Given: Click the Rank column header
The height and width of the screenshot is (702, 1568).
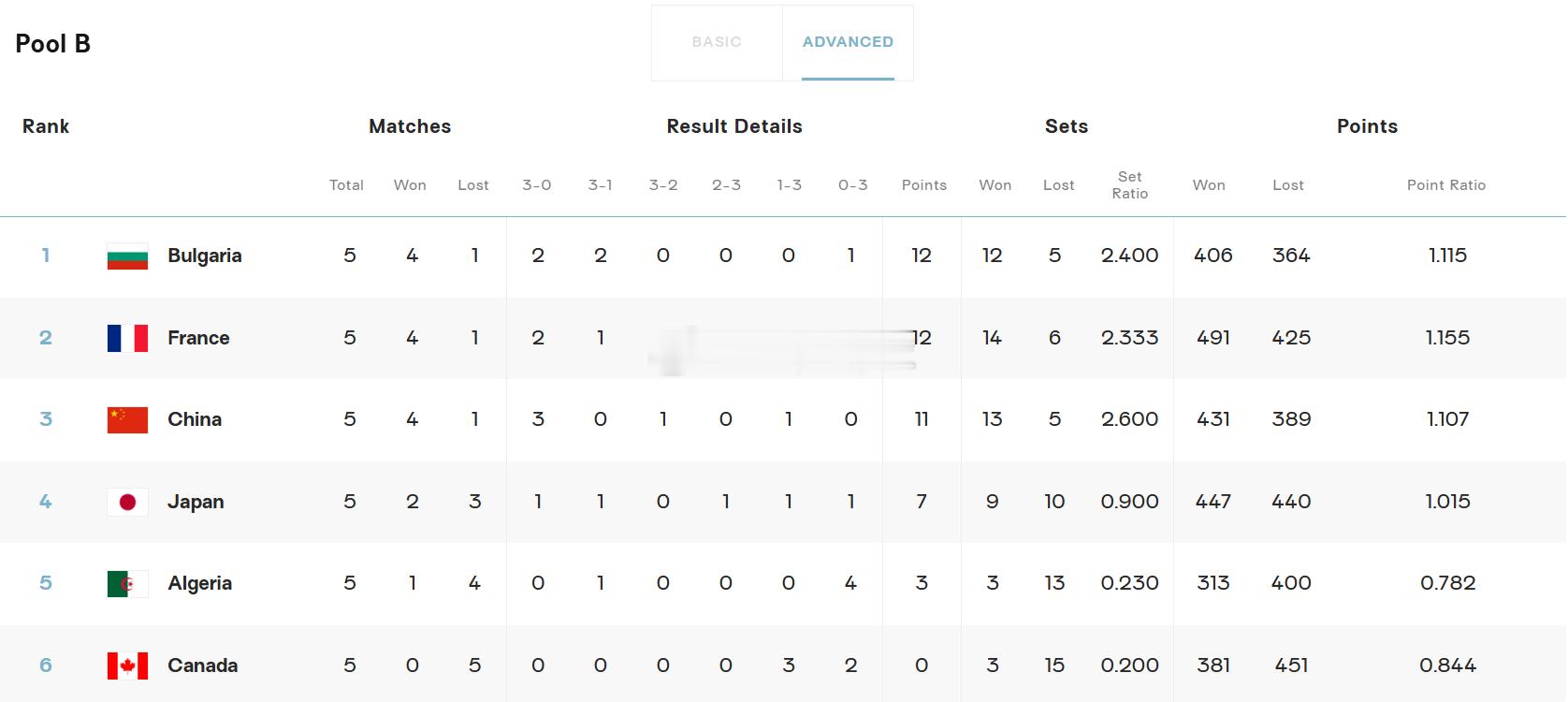Looking at the screenshot, I should [x=46, y=126].
